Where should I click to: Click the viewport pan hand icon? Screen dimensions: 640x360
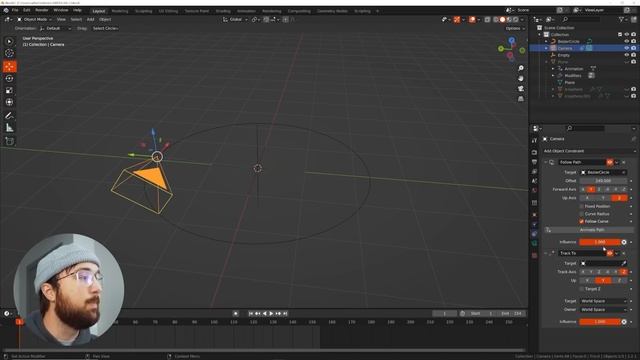click(521, 78)
